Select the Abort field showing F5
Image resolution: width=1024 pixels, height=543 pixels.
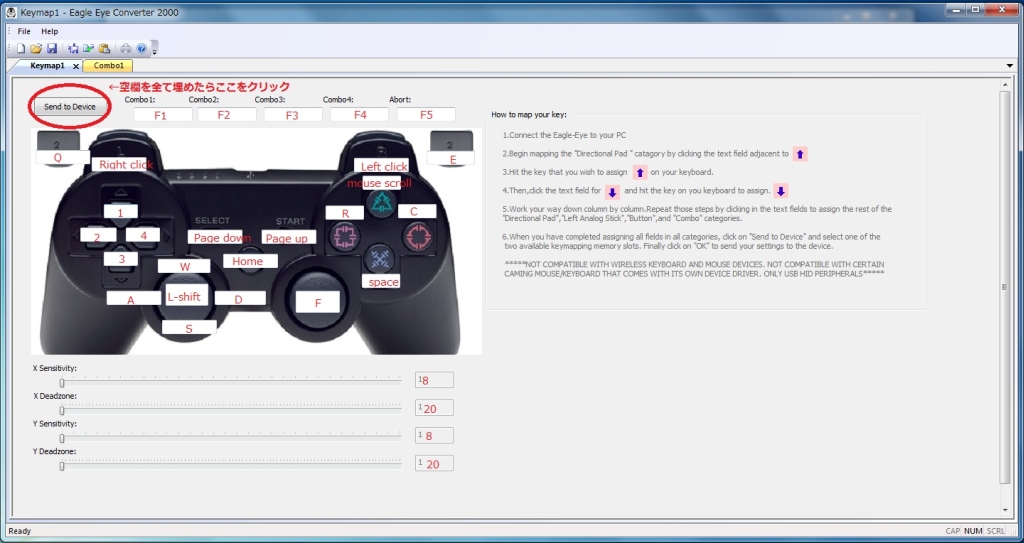[x=426, y=114]
